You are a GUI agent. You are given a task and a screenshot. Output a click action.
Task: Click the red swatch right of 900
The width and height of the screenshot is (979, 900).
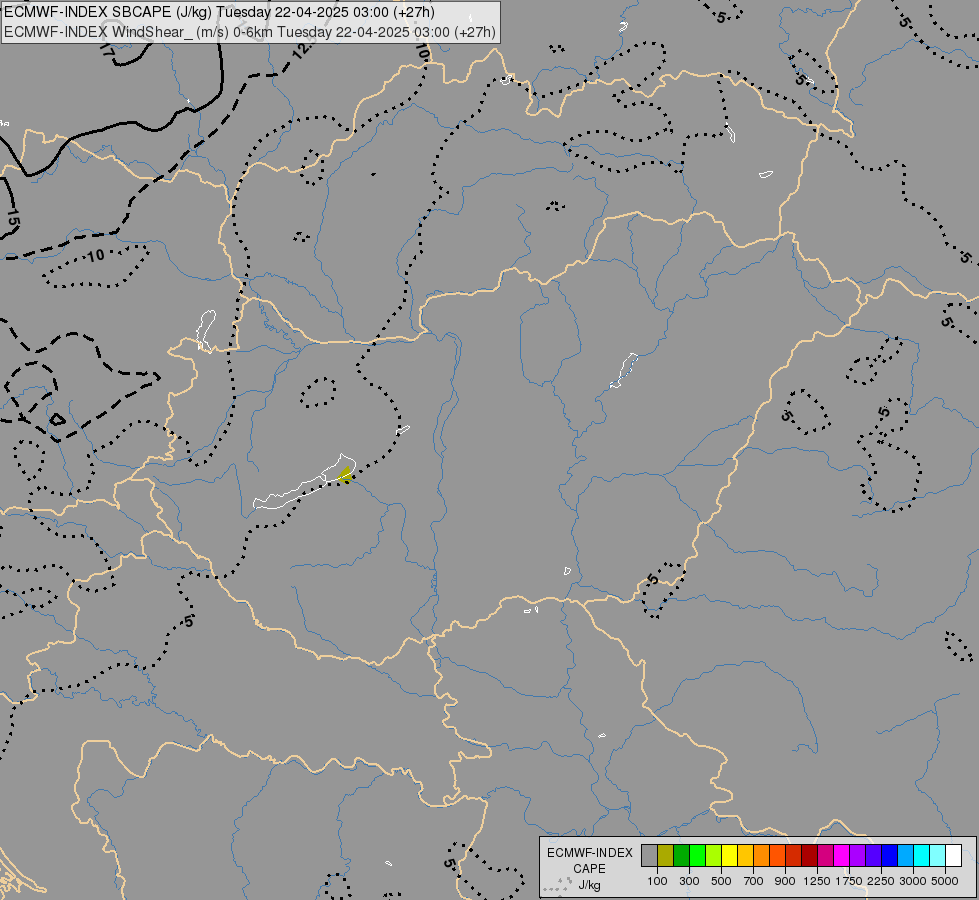[793, 856]
